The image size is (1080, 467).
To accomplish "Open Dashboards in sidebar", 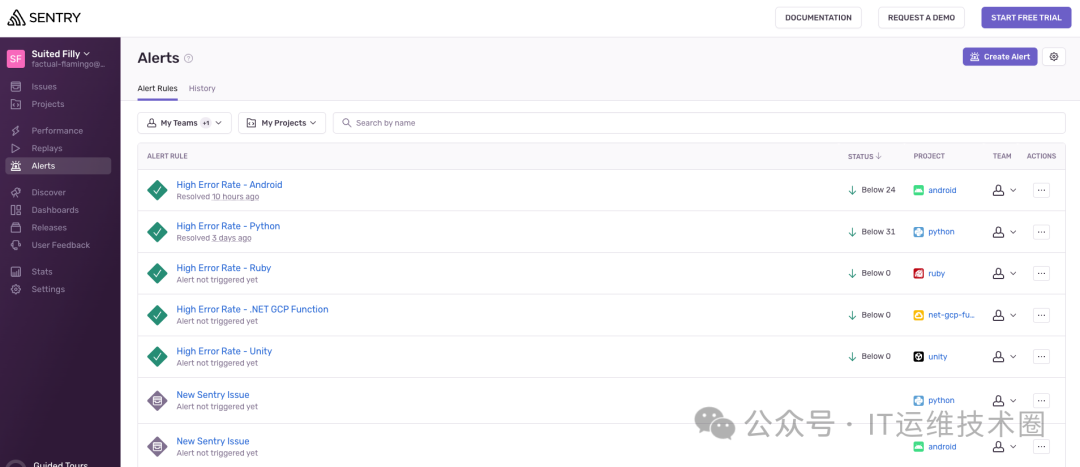I will [55, 210].
